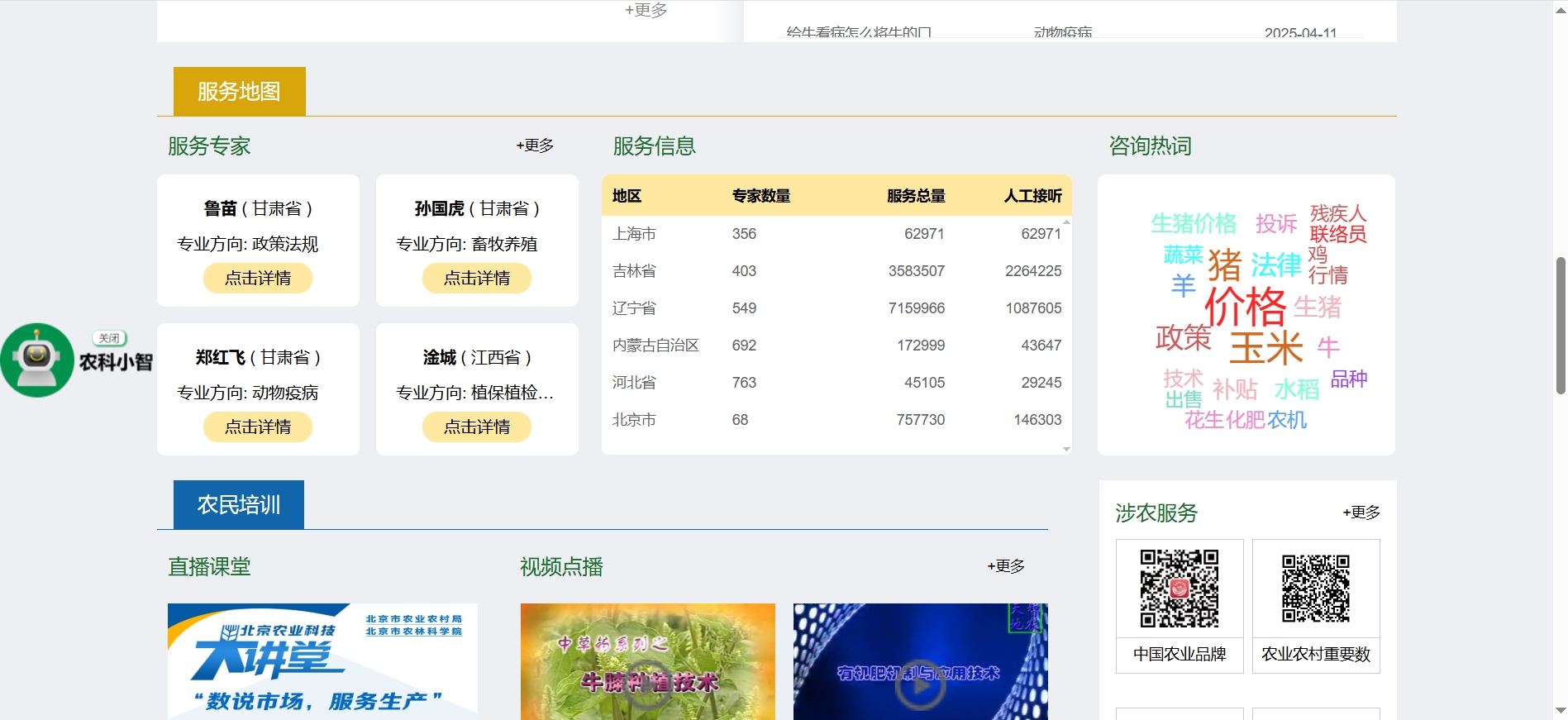Click the word 价格 in hot-word cloud
This screenshot has height=720, width=1568.
click(x=1245, y=307)
